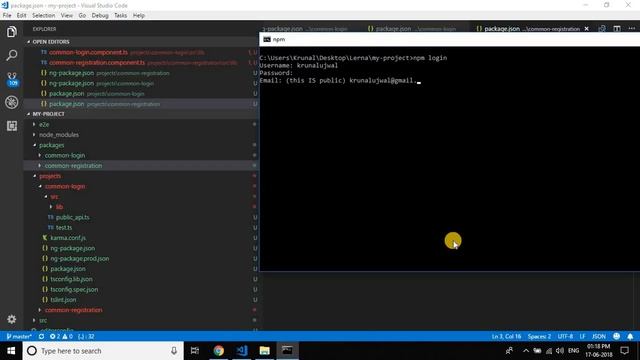The height and width of the screenshot is (360, 640).
Task: Open the View menu
Action: click(67, 16)
